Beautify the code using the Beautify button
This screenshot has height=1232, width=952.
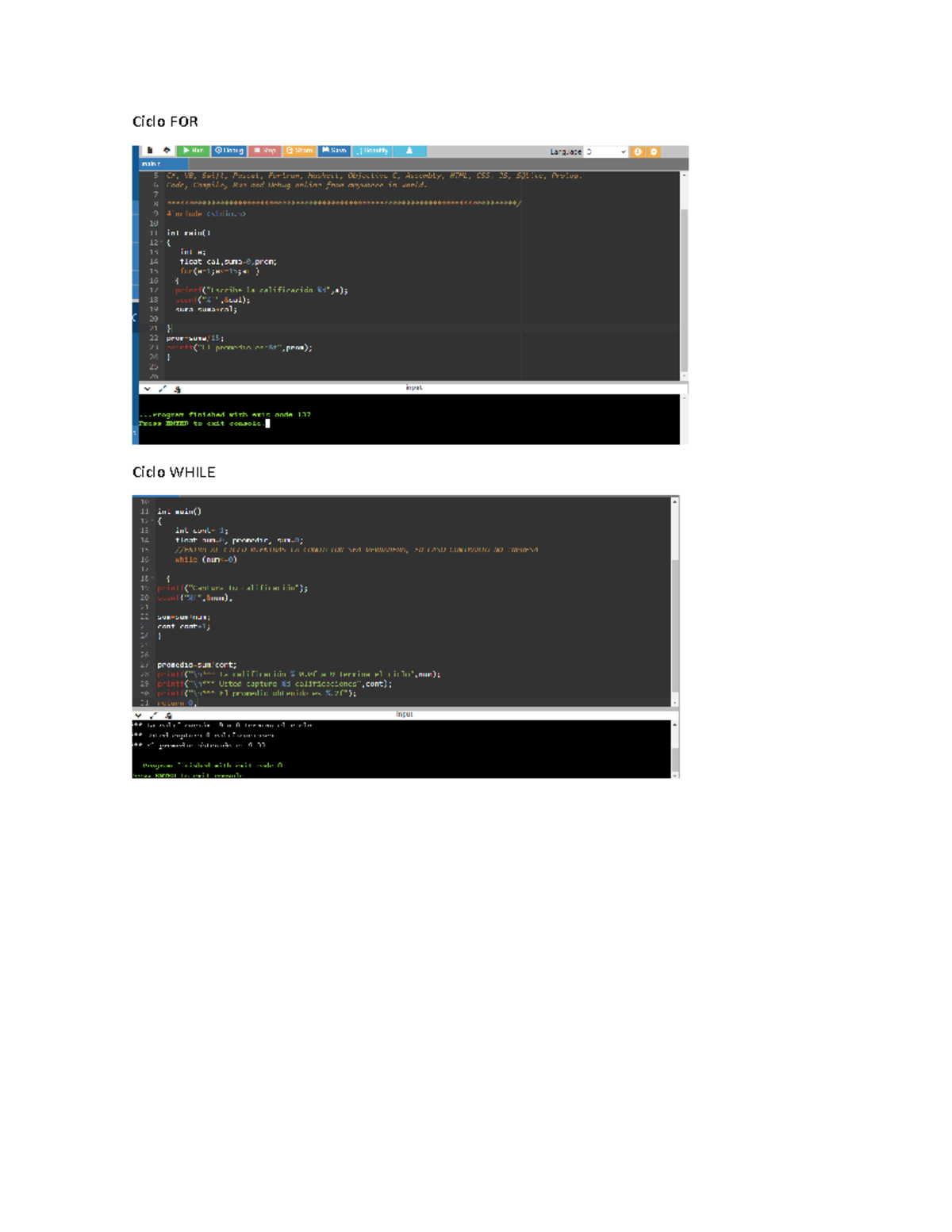(373, 150)
